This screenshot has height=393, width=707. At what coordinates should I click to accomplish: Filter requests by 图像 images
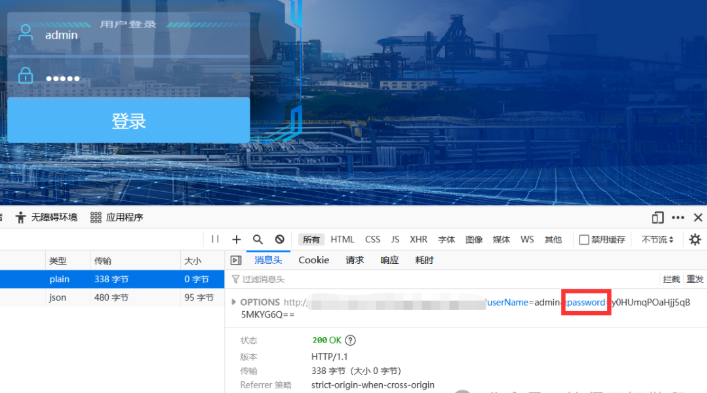[474, 239]
